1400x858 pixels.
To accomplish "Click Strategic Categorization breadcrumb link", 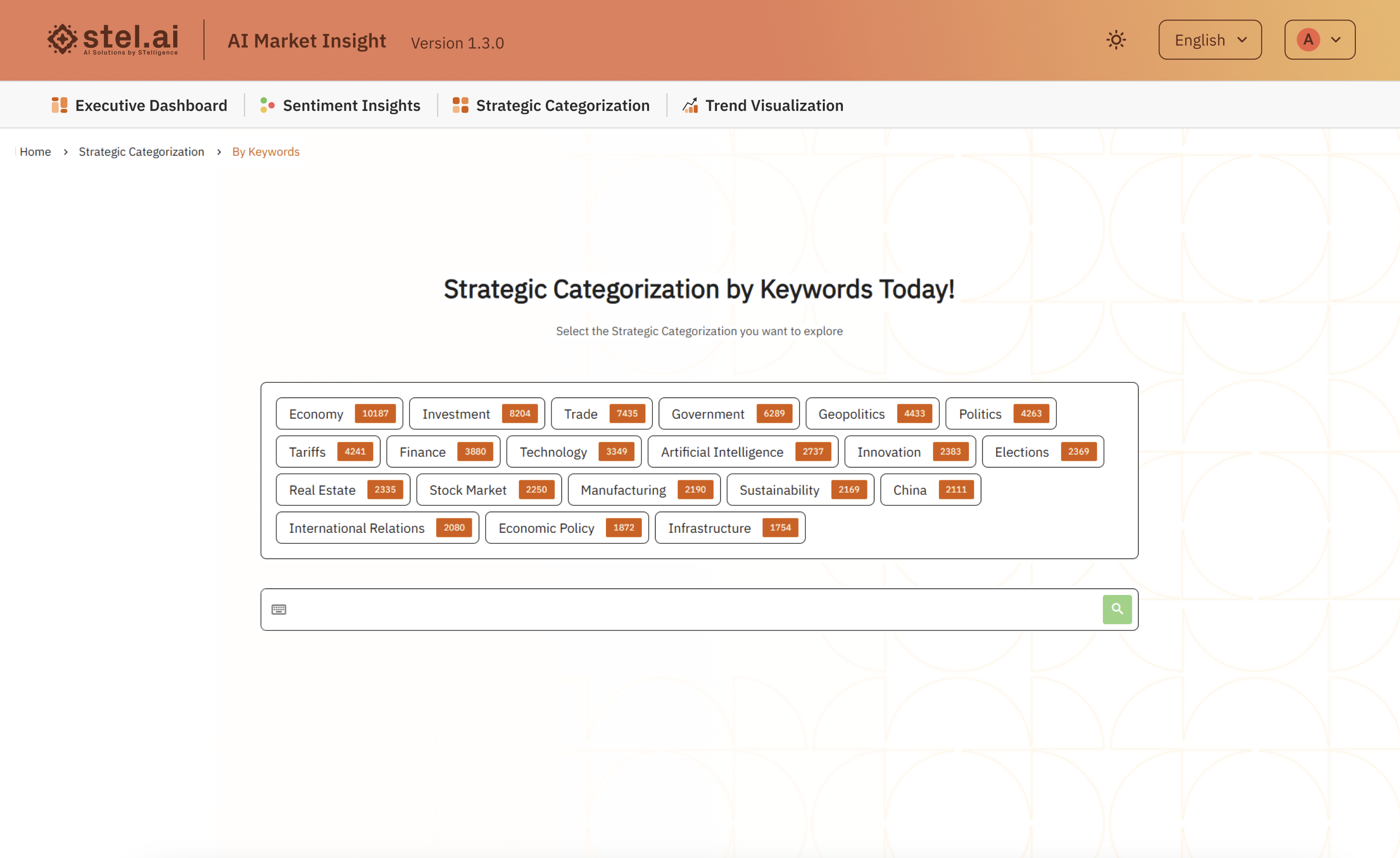I will point(141,152).
